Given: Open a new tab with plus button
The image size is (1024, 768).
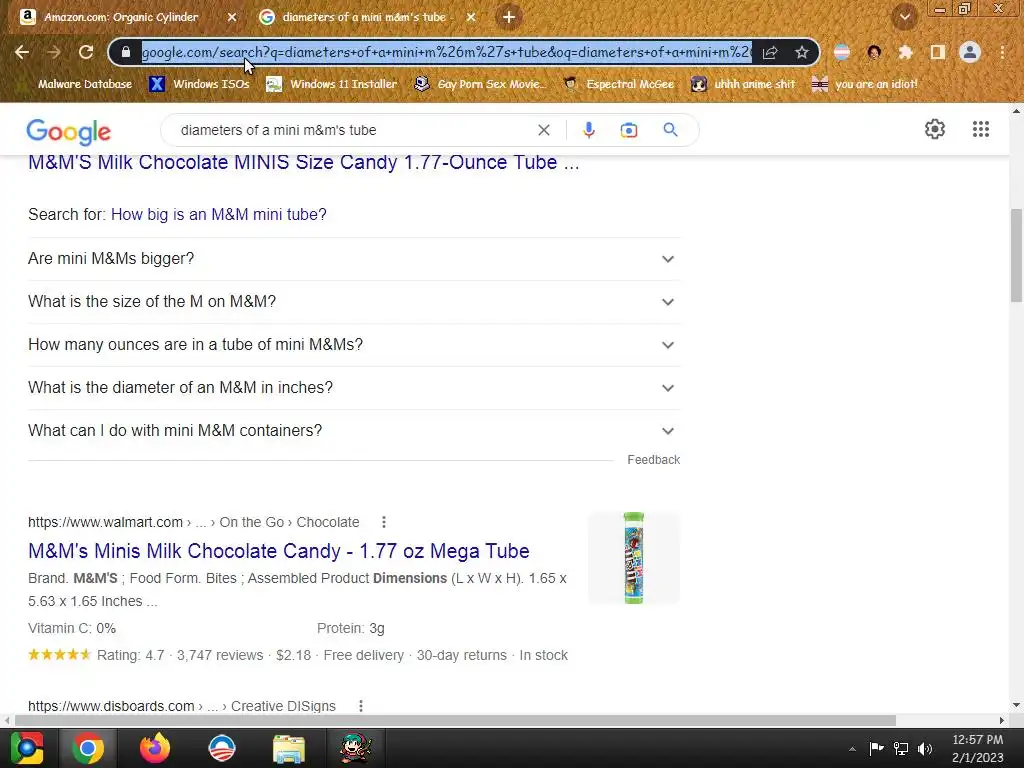Looking at the screenshot, I should click(509, 17).
